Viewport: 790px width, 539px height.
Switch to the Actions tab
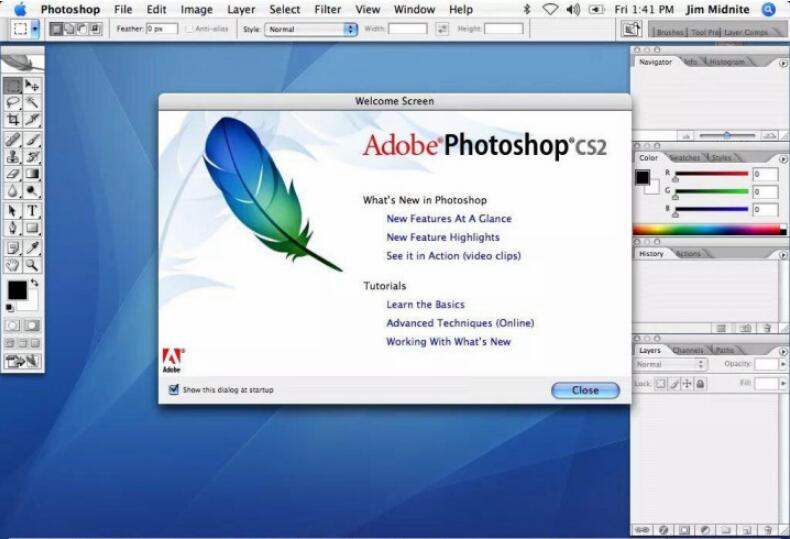click(688, 253)
